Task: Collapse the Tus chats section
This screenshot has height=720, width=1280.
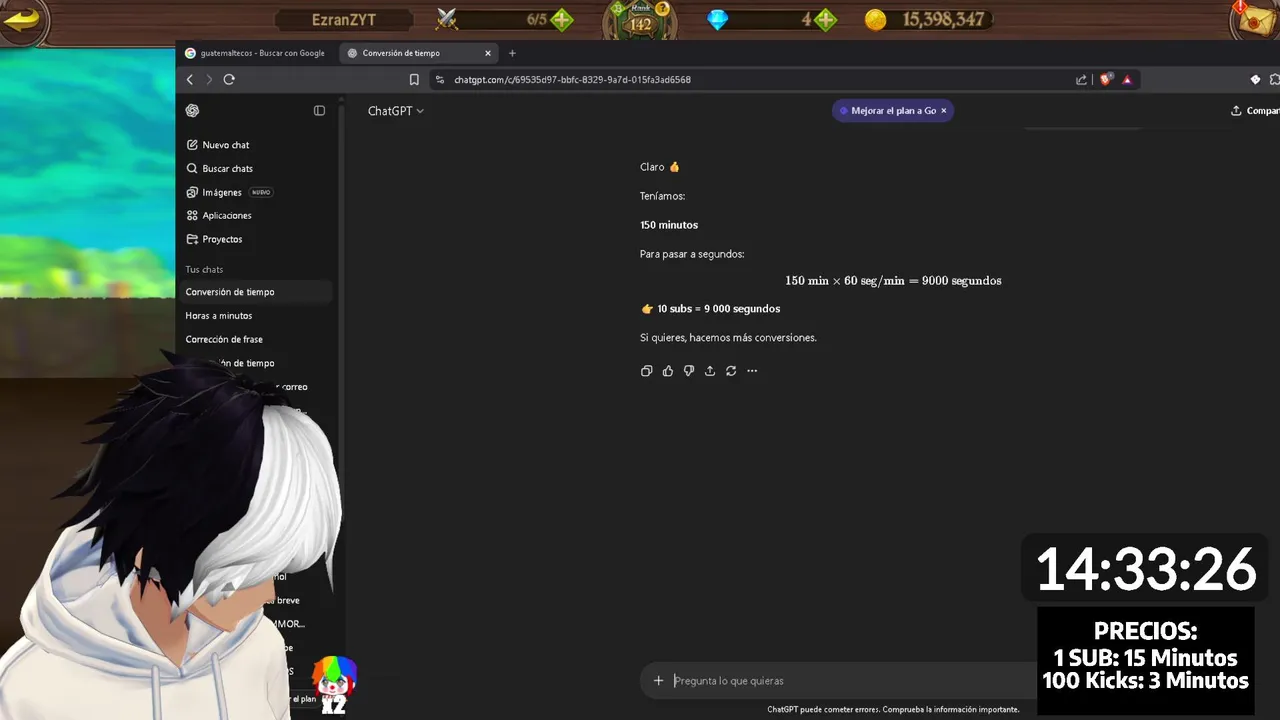Action: point(204,269)
